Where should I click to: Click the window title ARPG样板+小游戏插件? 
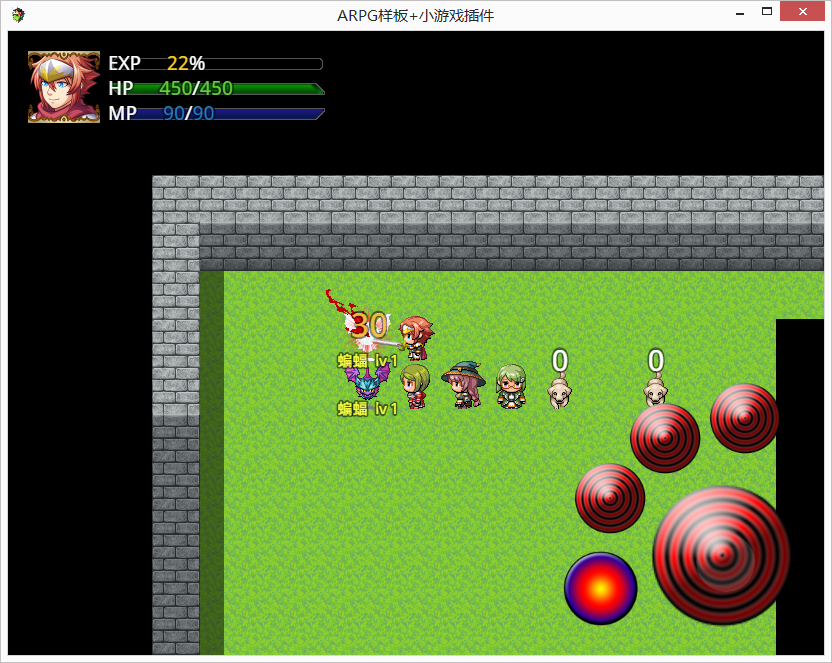(415, 16)
